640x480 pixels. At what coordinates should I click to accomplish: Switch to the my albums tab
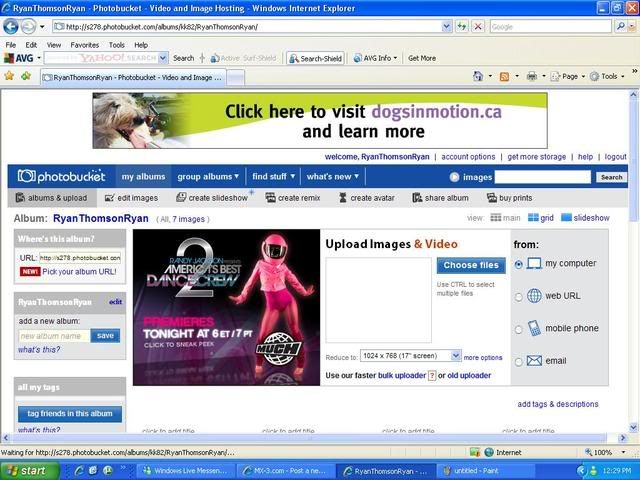(x=143, y=177)
